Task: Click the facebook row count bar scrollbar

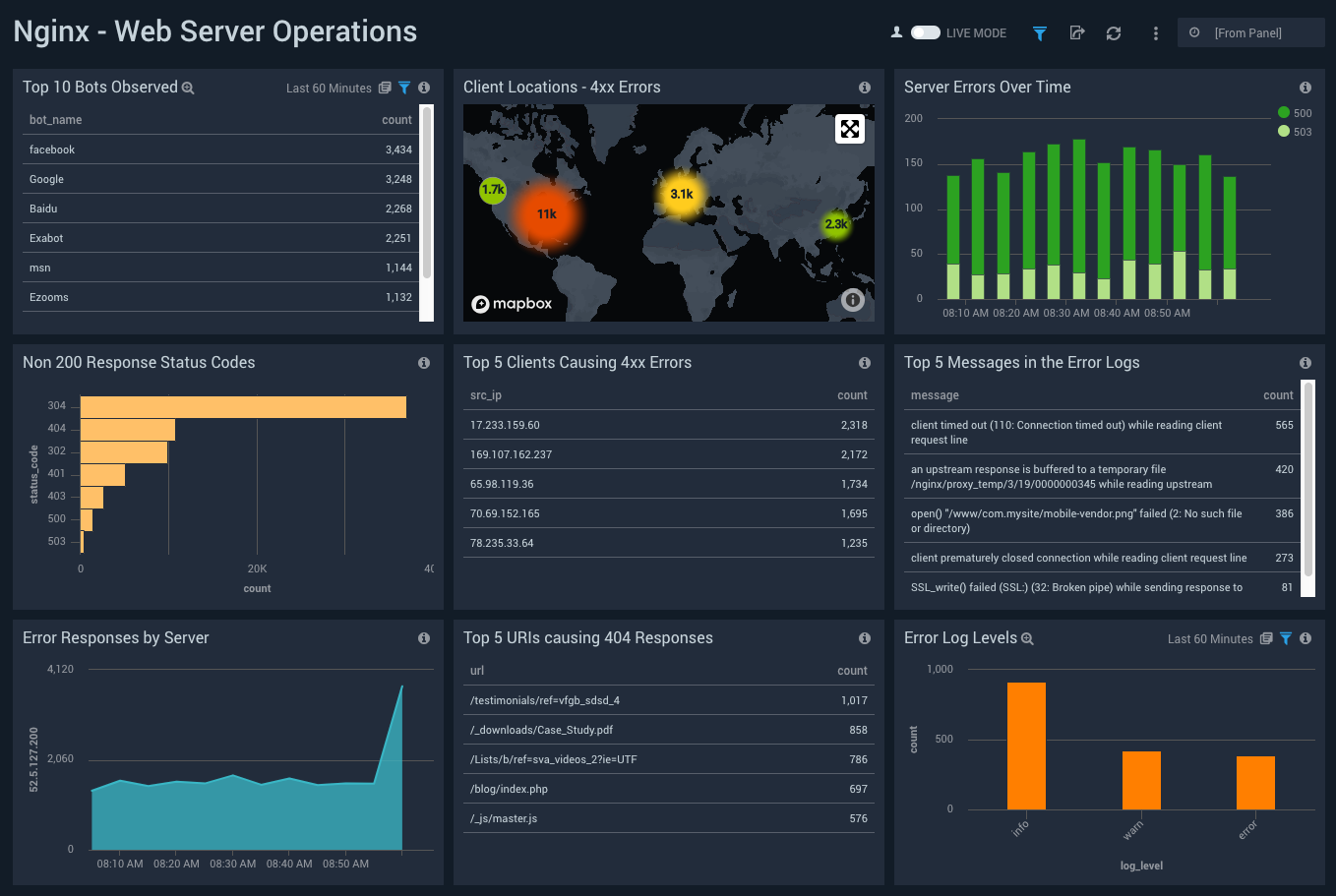Action: tap(427, 149)
